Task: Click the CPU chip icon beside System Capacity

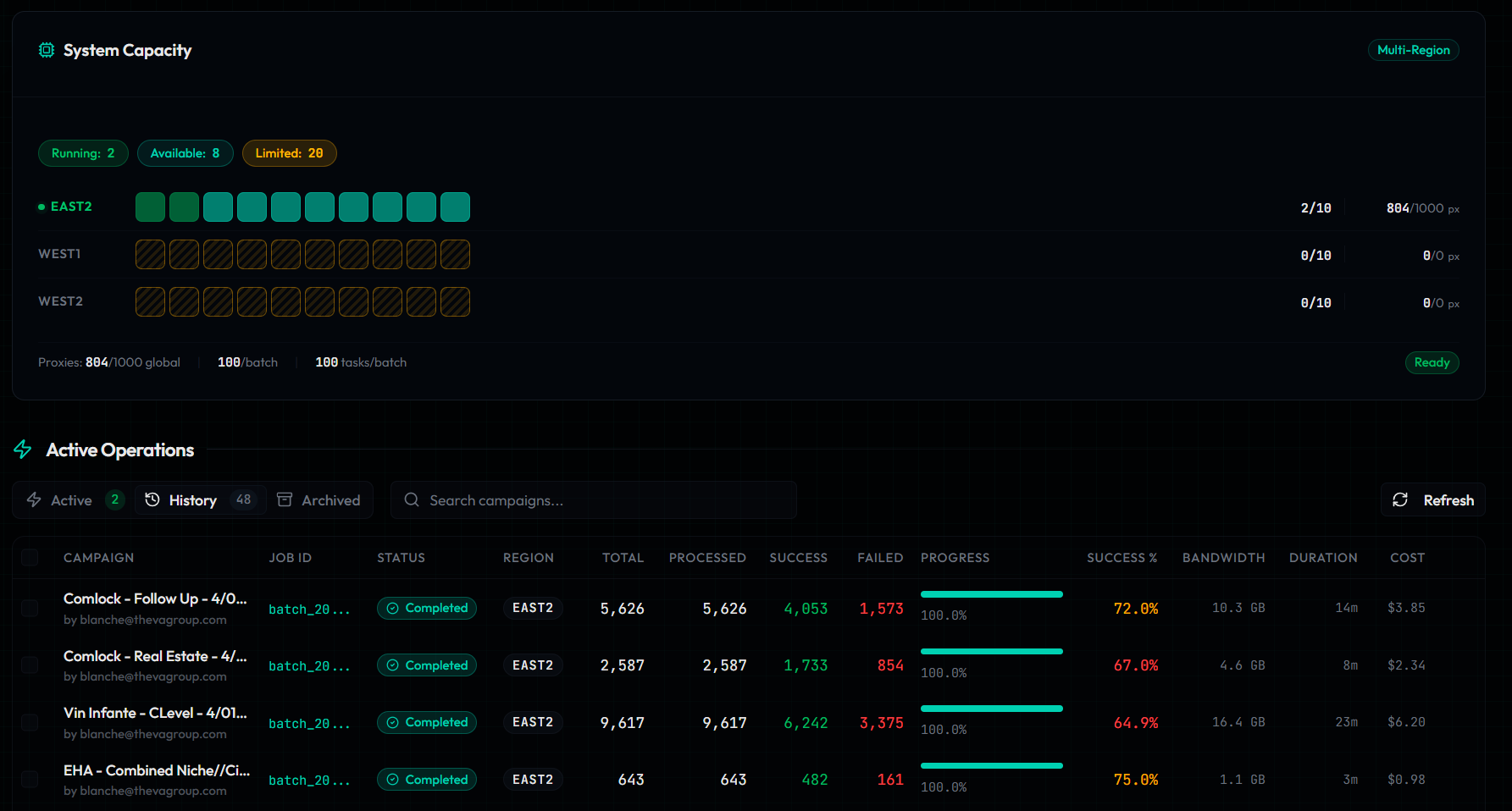Action: coord(47,50)
